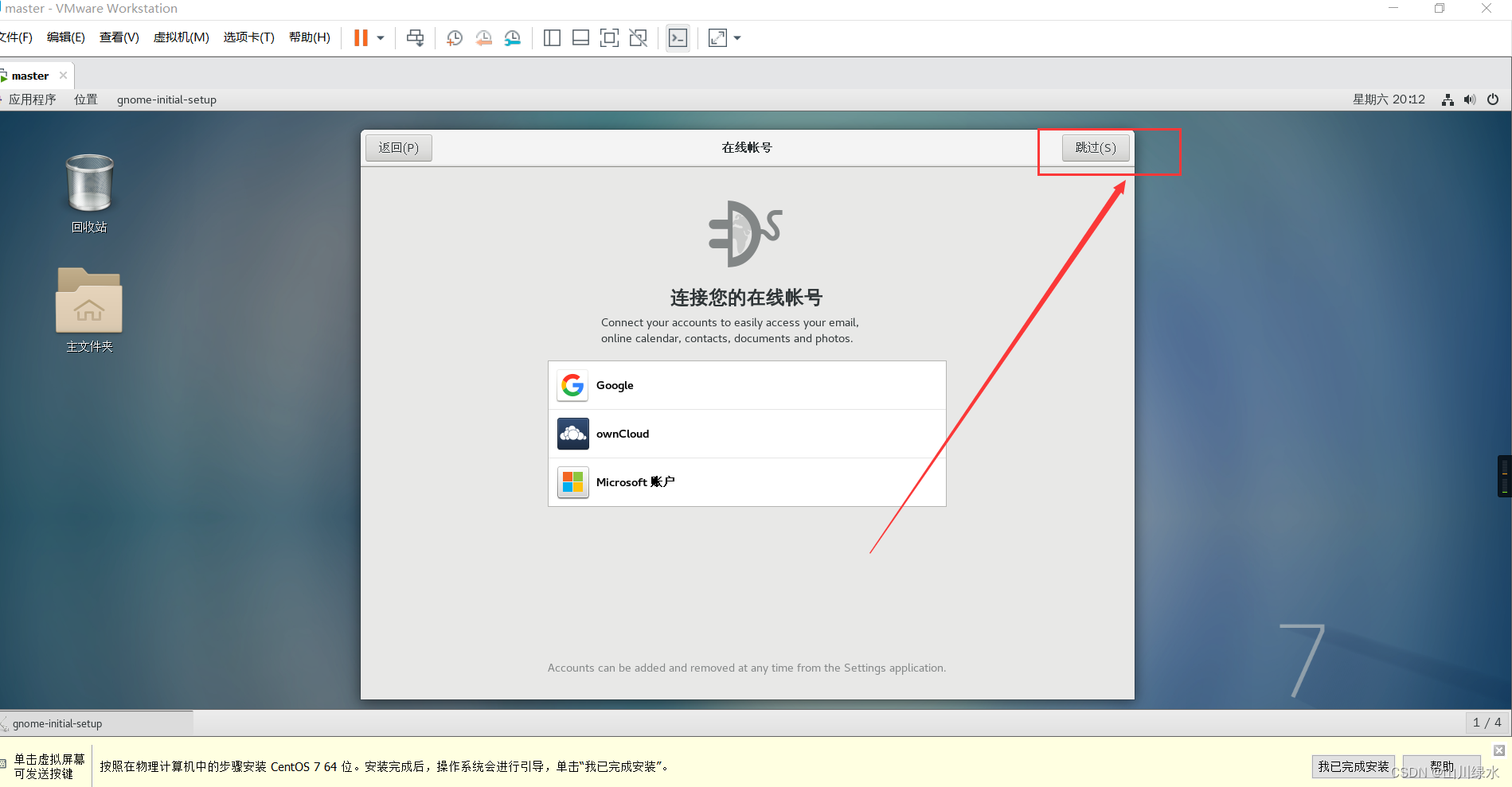Show the virtual machine console view
This screenshot has height=787, width=1512.
678,37
